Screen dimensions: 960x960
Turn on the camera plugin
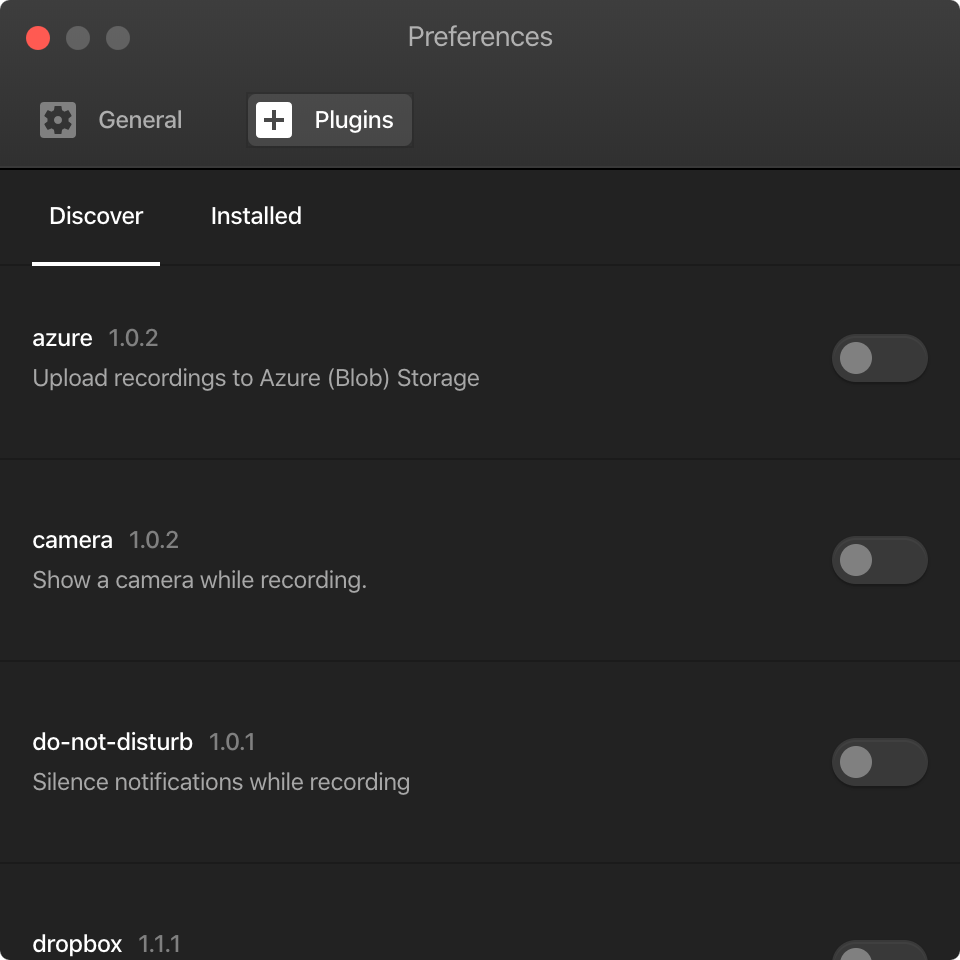click(879, 560)
